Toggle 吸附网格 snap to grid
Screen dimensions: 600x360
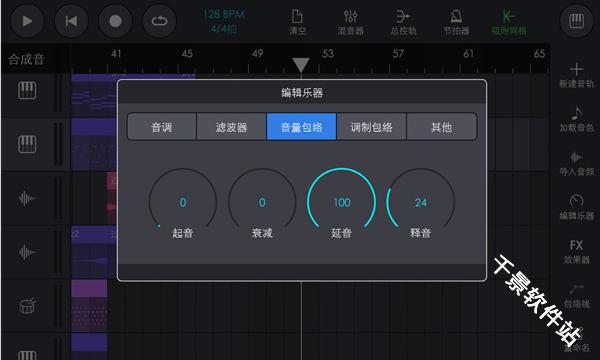click(x=509, y=22)
